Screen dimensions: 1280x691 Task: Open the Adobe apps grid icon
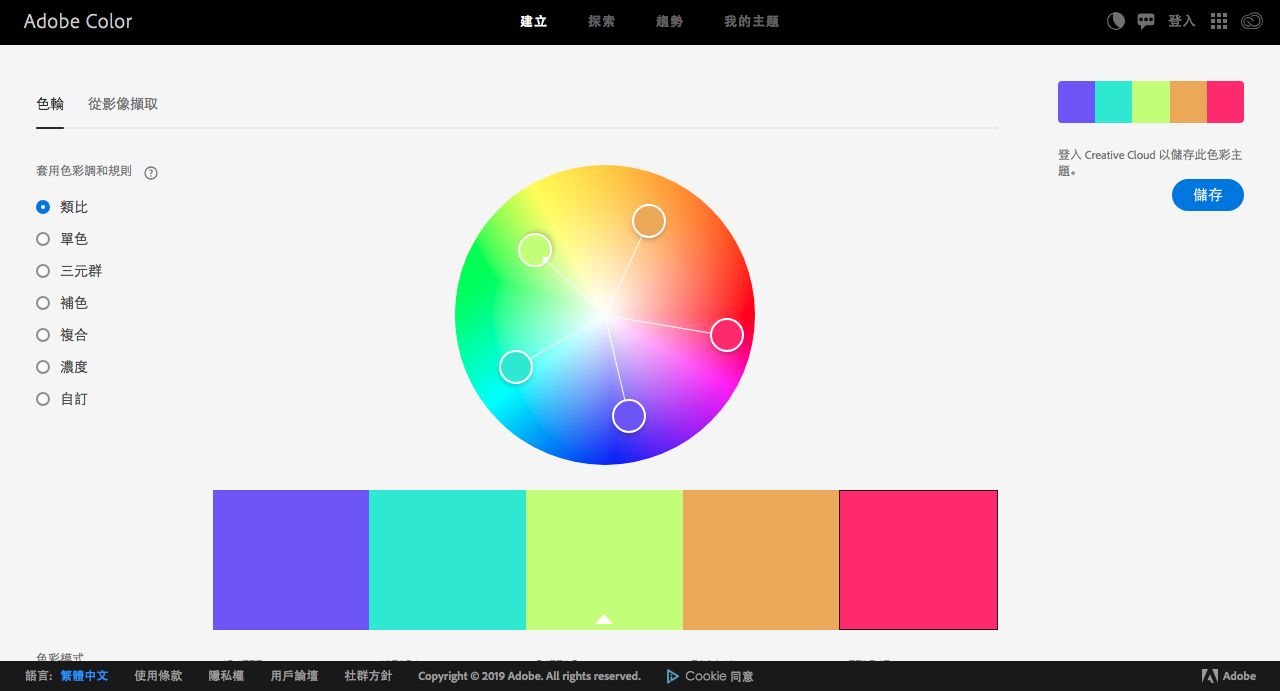click(1219, 21)
